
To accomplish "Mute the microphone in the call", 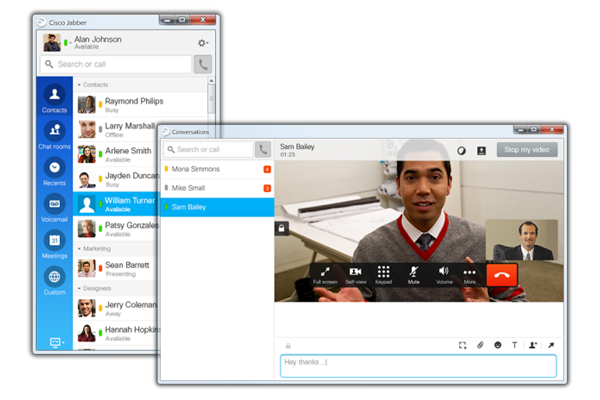I will pyautogui.click(x=413, y=274).
